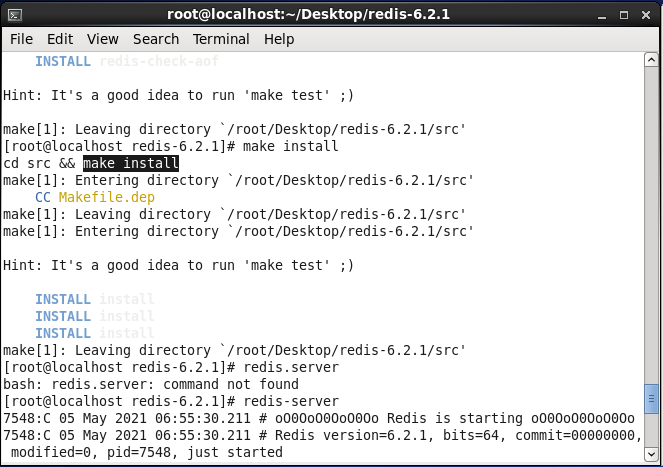Viewport: 663px width, 467px height.
Task: Click the vertical scrollbar thumb
Action: pos(651,398)
